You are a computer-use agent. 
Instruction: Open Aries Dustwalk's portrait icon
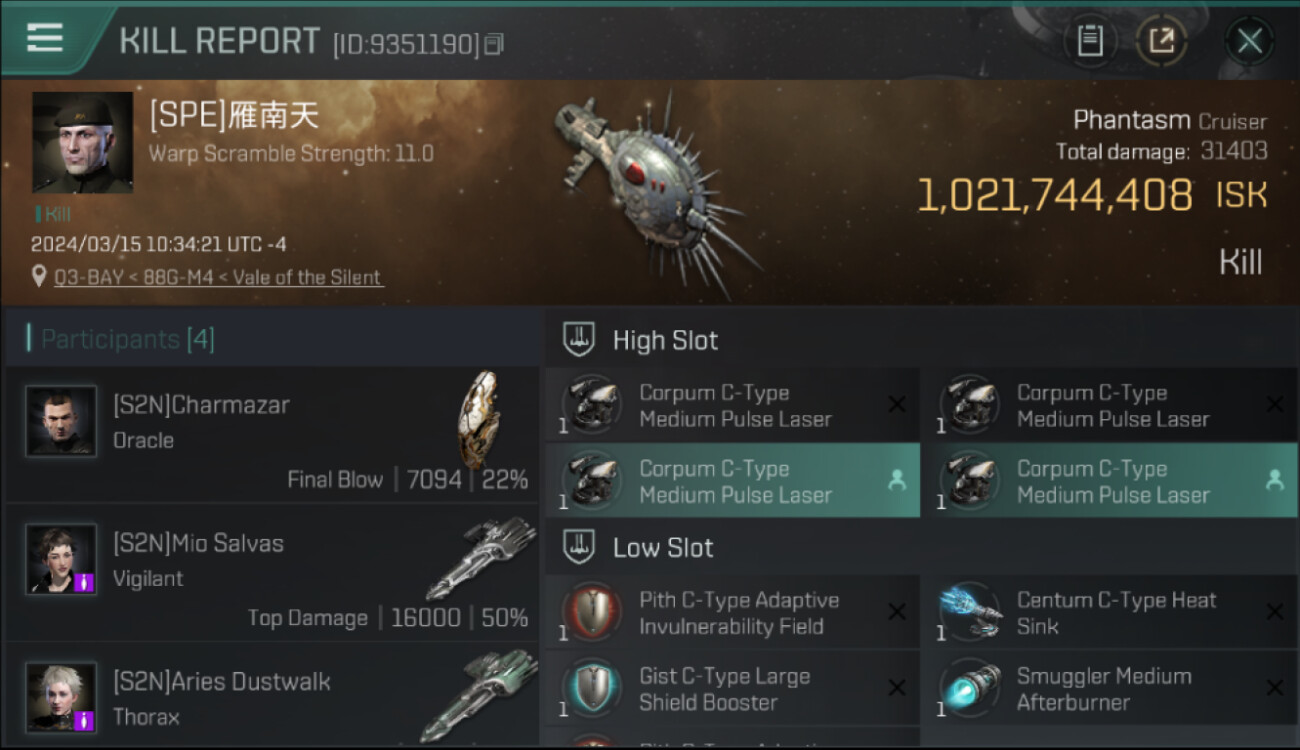pyautogui.click(x=62, y=697)
